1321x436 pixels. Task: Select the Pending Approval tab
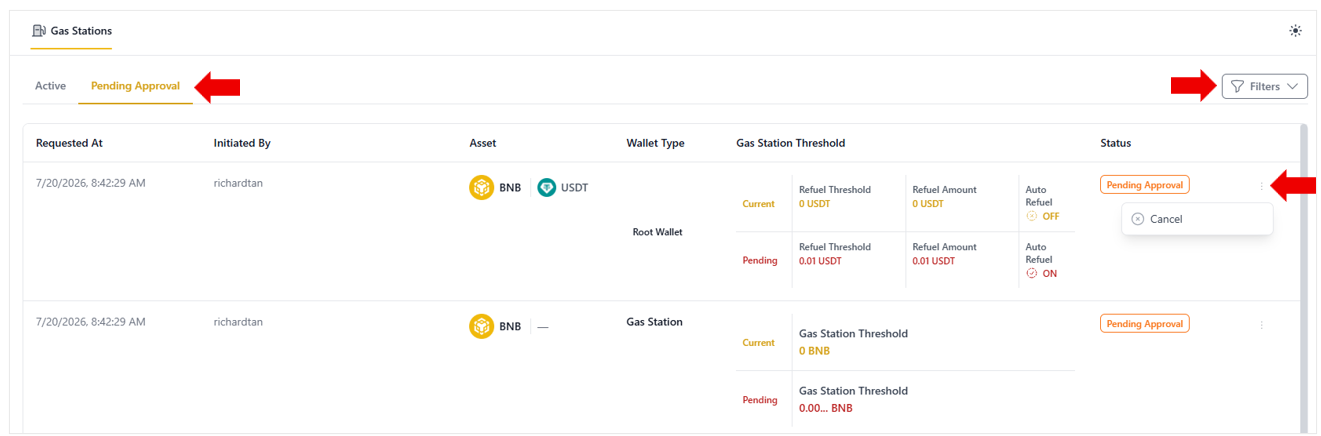coord(135,86)
